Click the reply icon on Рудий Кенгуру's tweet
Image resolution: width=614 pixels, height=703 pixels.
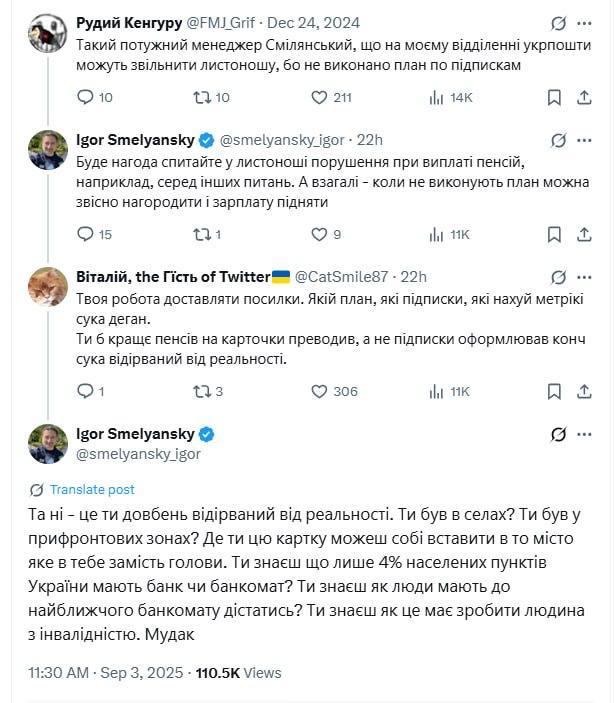tap(85, 97)
